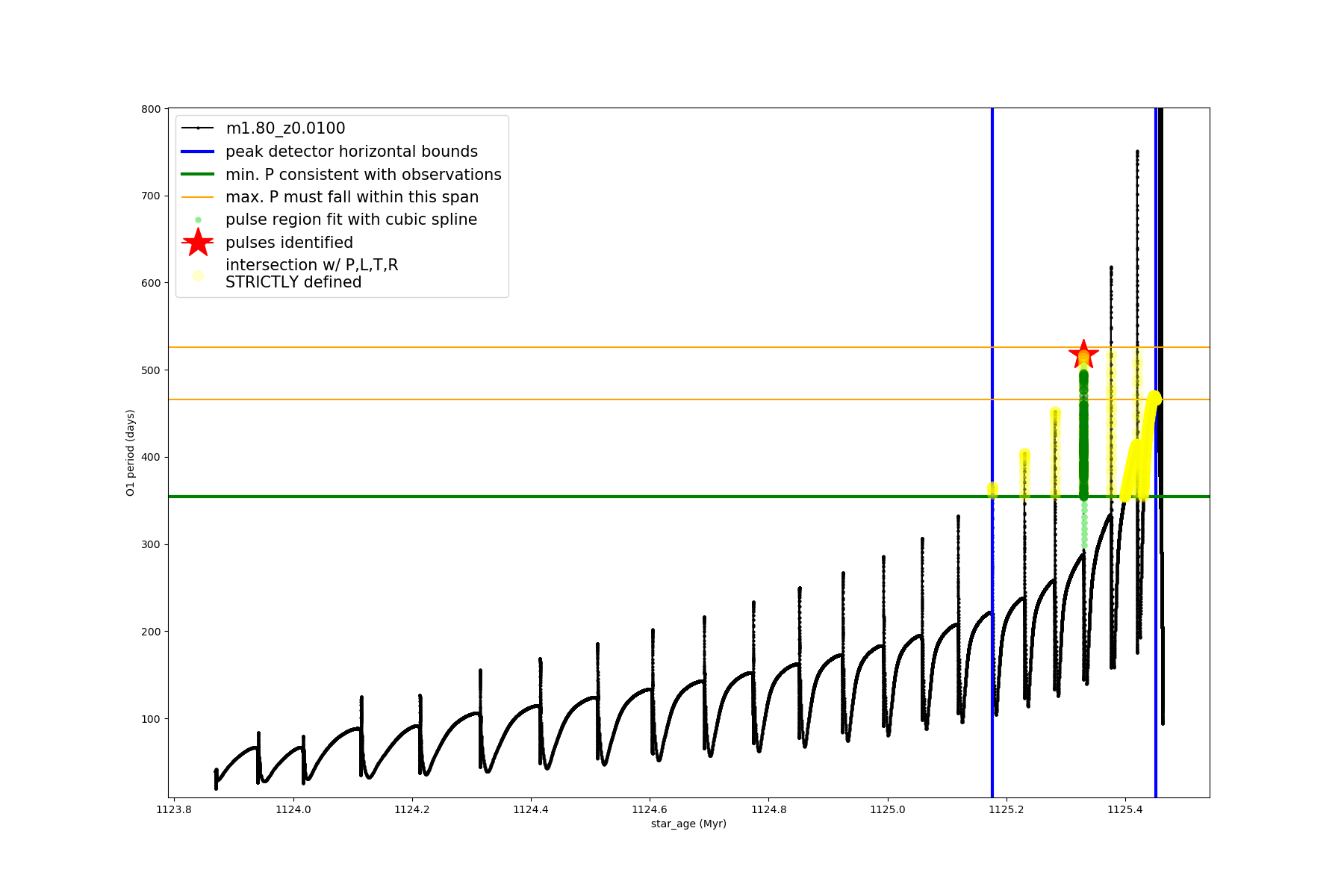Screen dimensions: 1344x896
Task: Click the pale yellow circle legend marker
Action: click(198, 276)
